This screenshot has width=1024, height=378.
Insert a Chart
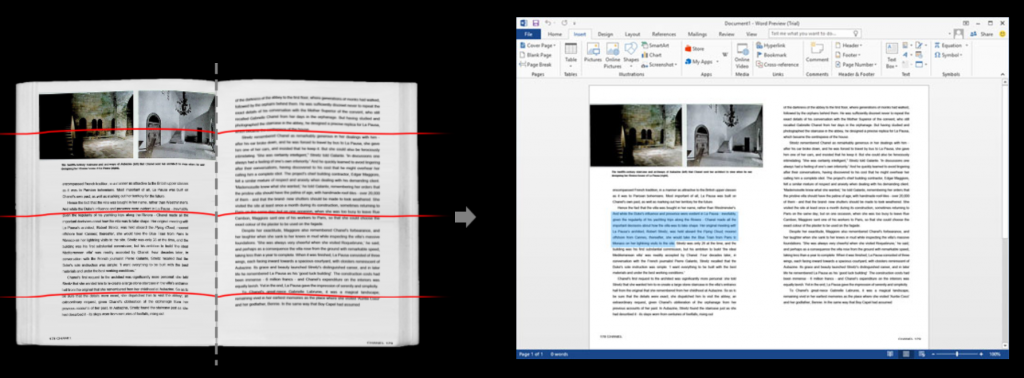(652, 55)
